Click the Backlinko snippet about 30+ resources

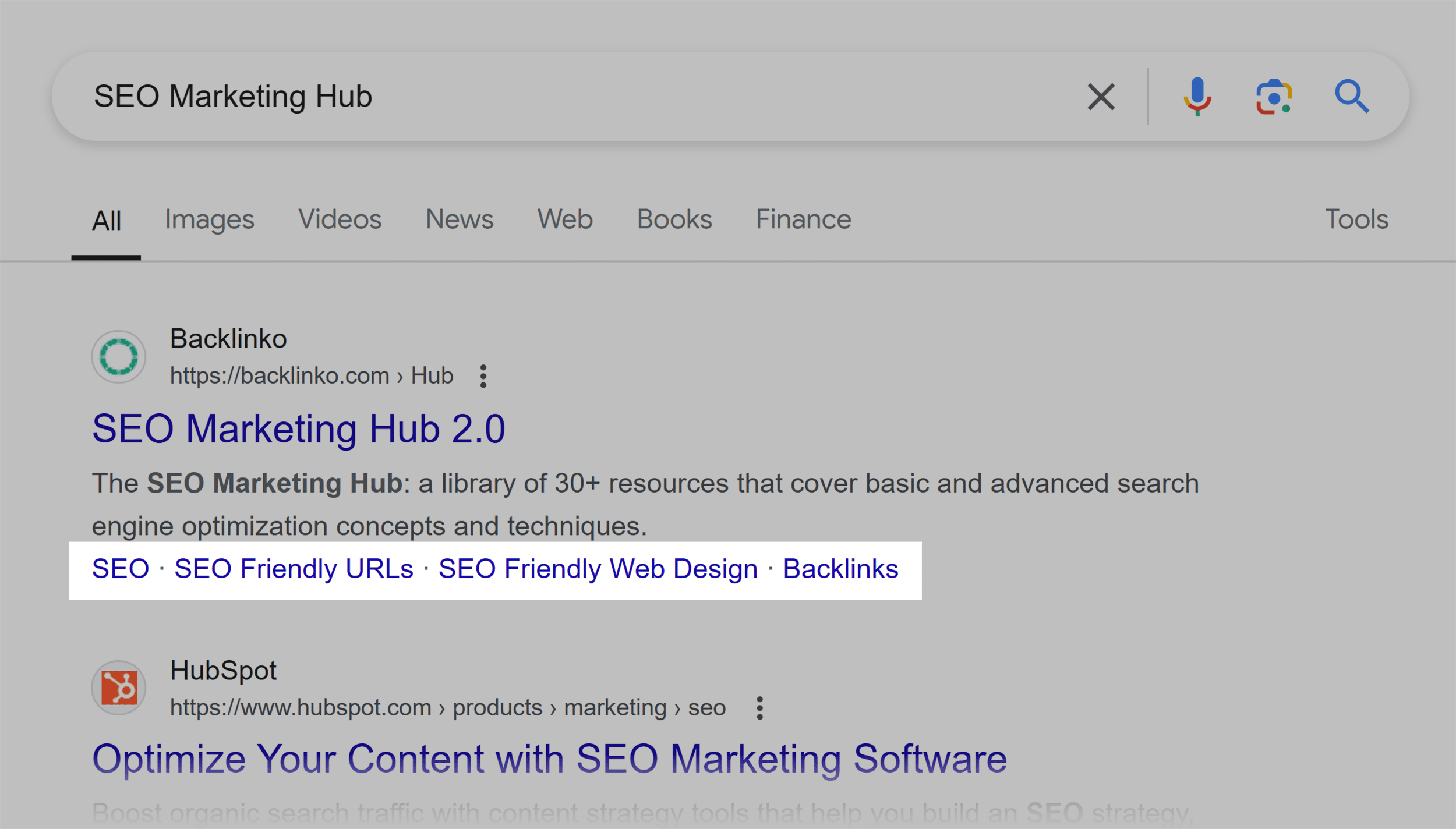point(645,505)
